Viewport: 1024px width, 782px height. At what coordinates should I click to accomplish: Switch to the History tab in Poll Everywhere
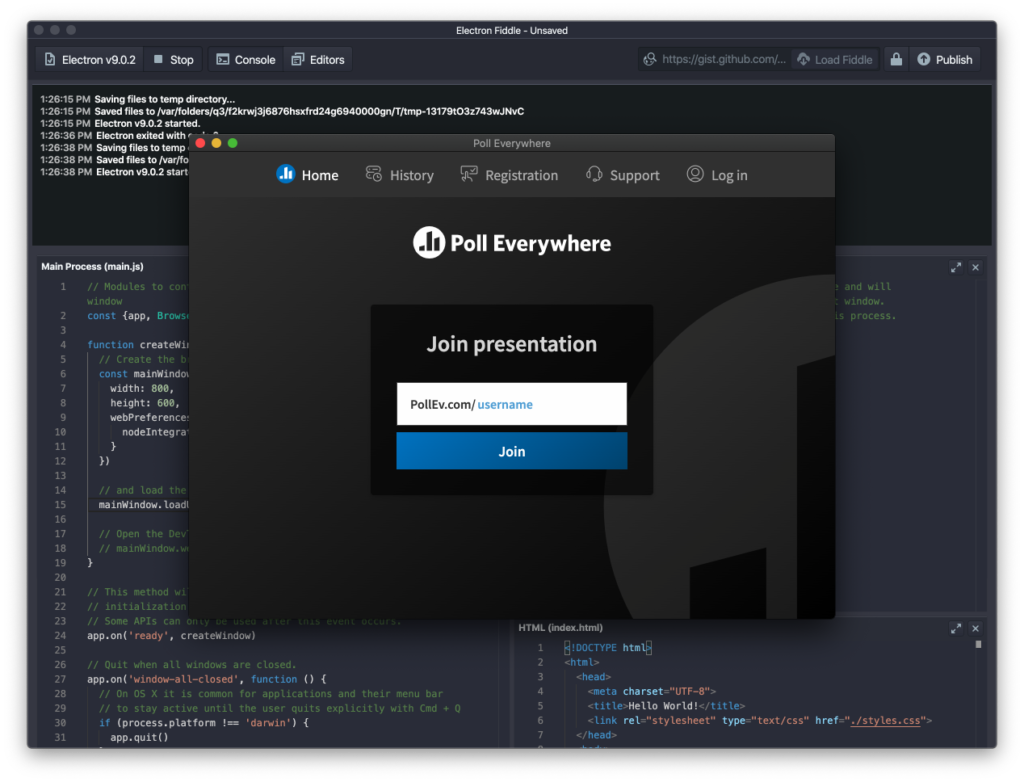(399, 174)
